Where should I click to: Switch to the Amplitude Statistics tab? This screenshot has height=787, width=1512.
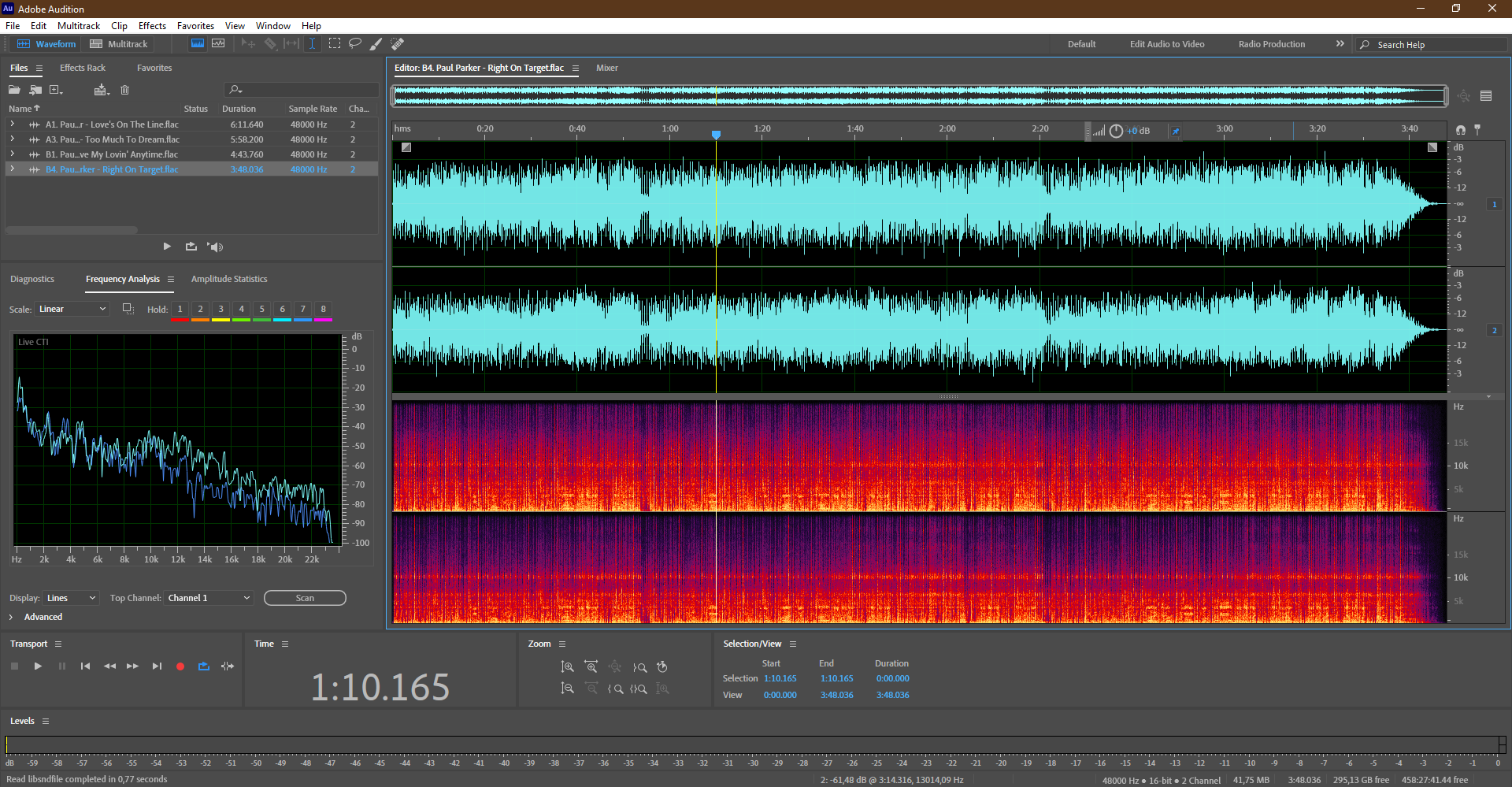229,279
